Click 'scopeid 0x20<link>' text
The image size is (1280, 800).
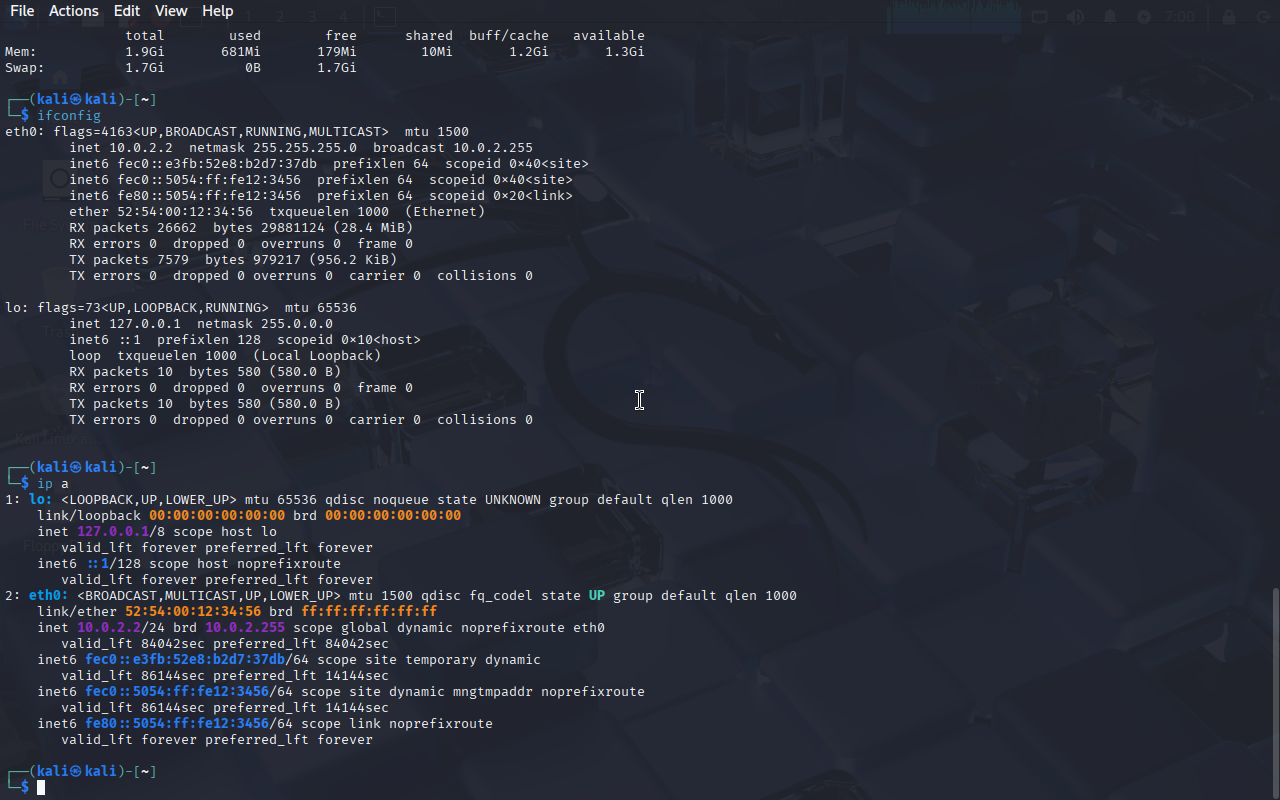click(x=501, y=196)
